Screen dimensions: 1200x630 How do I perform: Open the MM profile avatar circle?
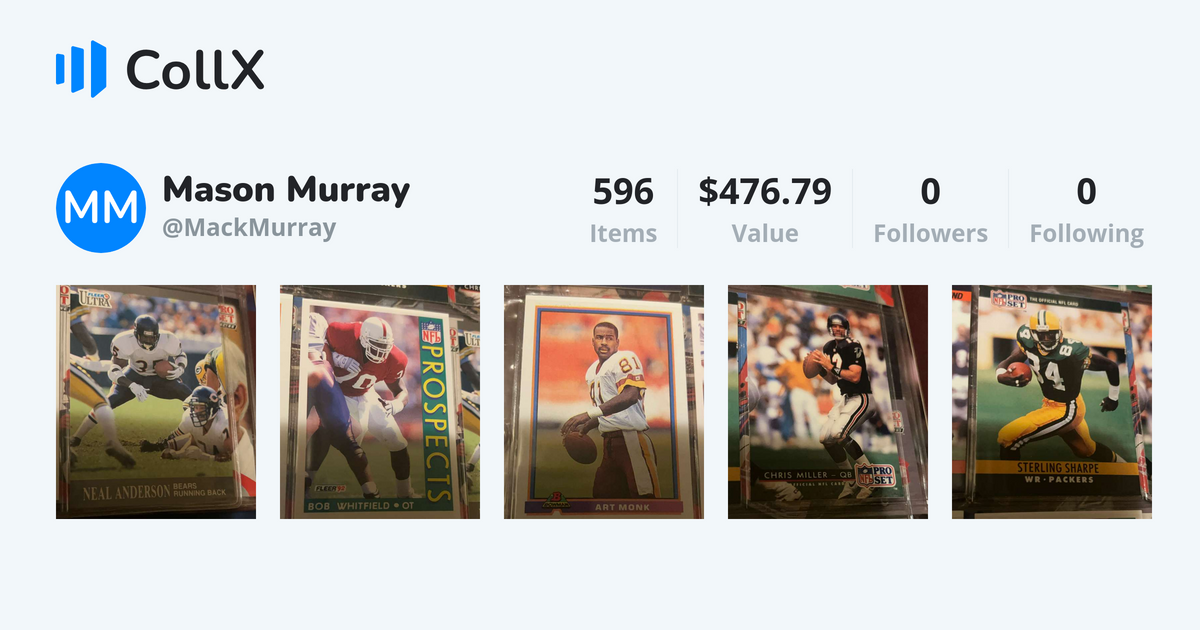click(x=102, y=208)
